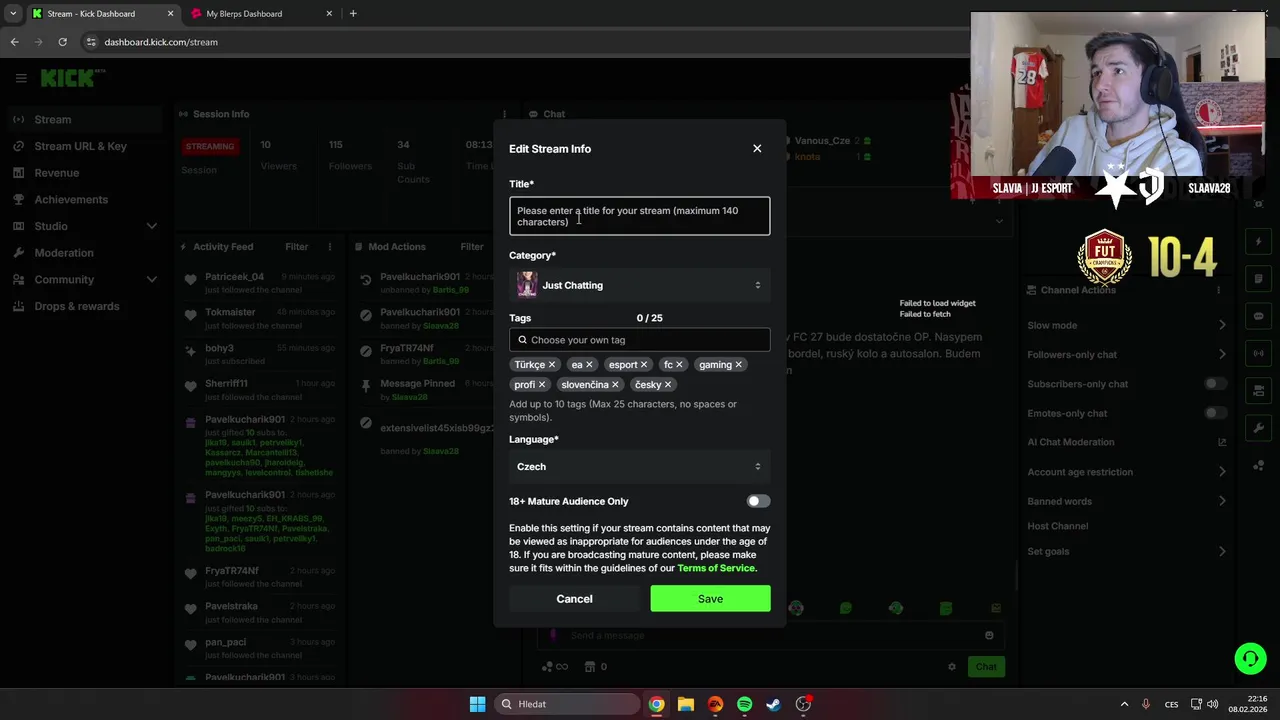The height and width of the screenshot is (720, 1280).
Task: Remove the fc tag
Action: pos(679,365)
